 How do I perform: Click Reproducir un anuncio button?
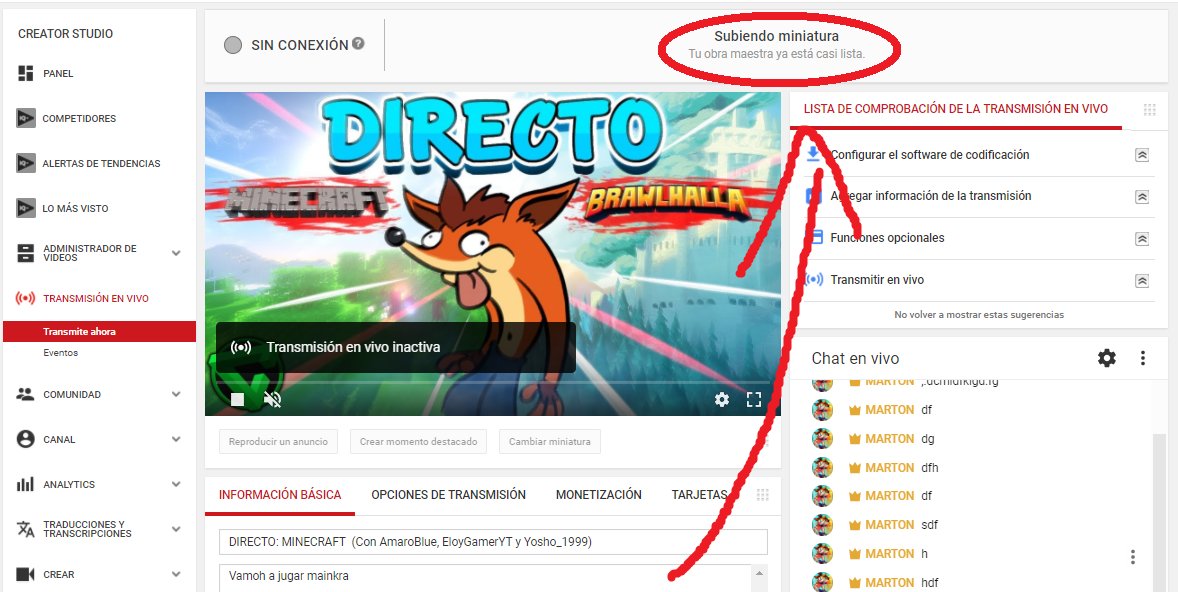(x=278, y=442)
